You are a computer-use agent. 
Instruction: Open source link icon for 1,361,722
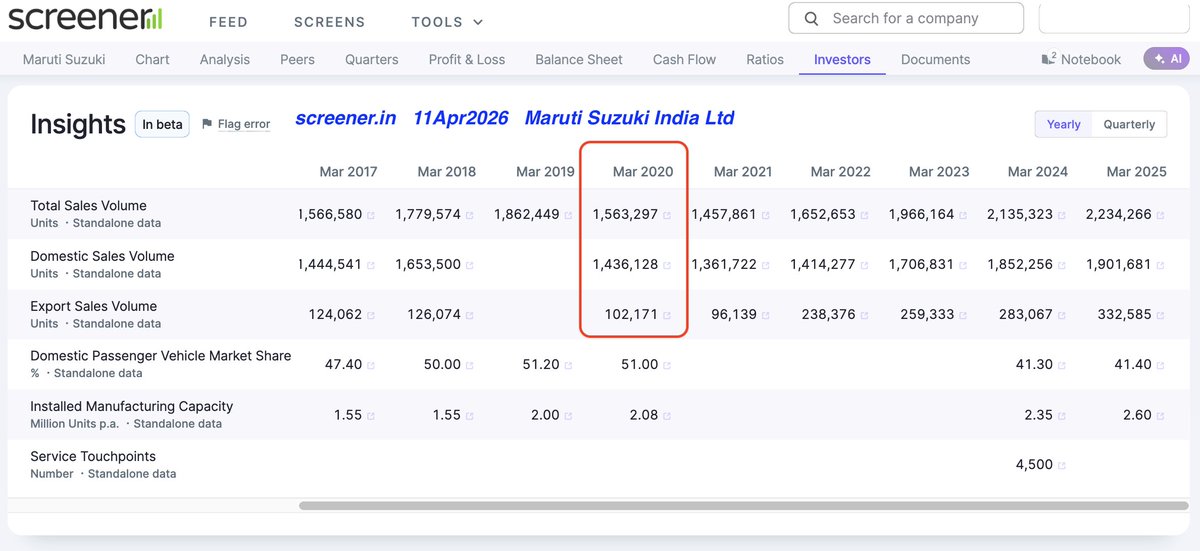point(765,265)
